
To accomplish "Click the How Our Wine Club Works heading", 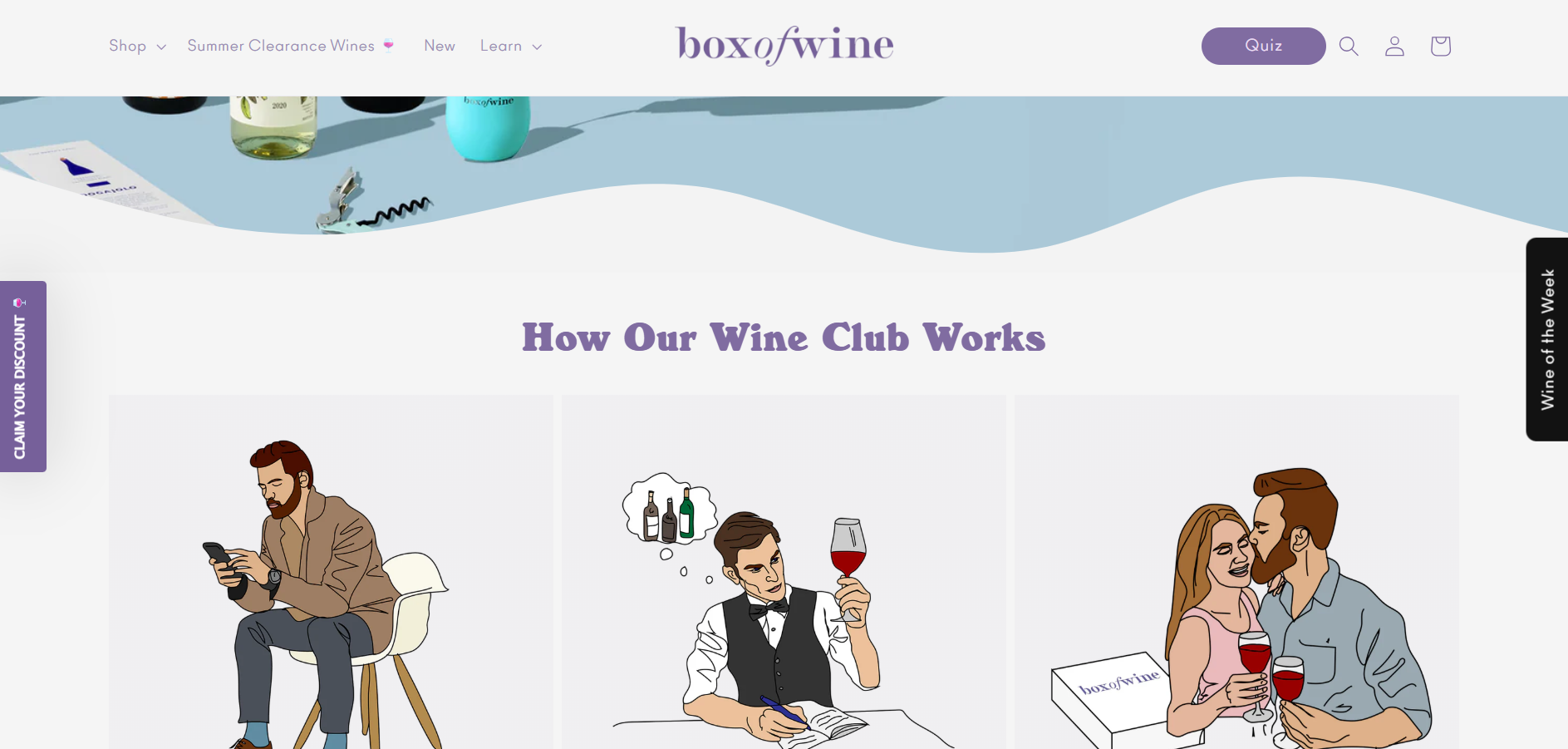I will point(784,338).
